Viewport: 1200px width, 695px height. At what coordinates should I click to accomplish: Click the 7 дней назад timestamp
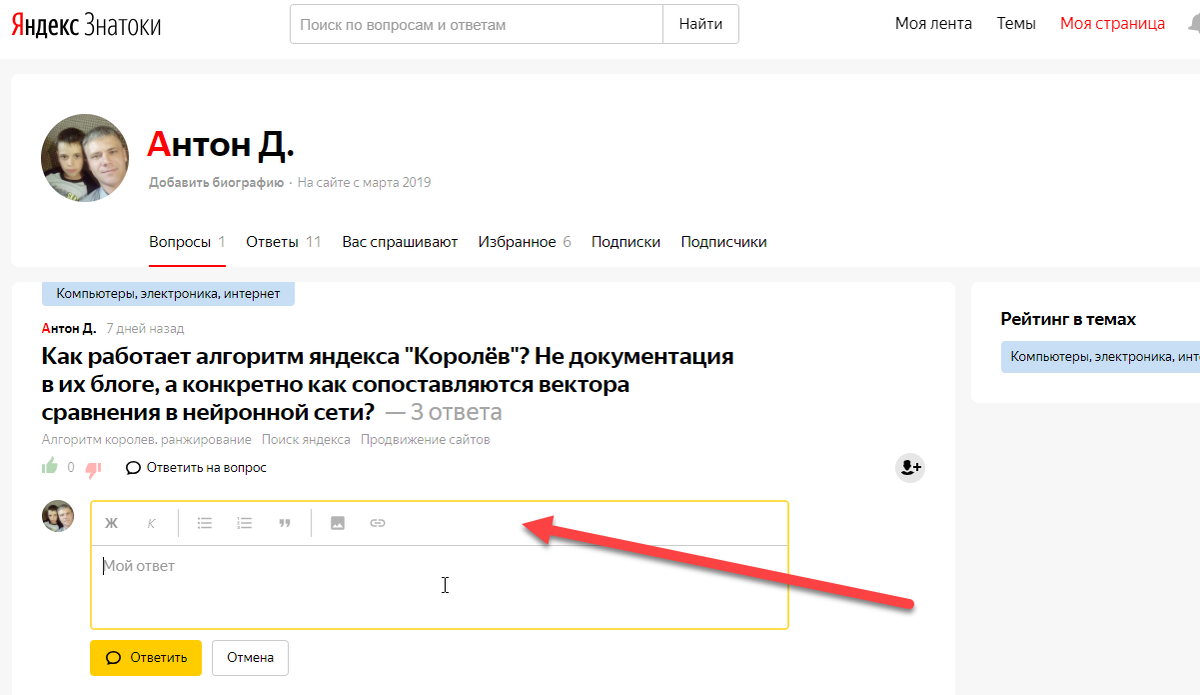[x=145, y=328]
